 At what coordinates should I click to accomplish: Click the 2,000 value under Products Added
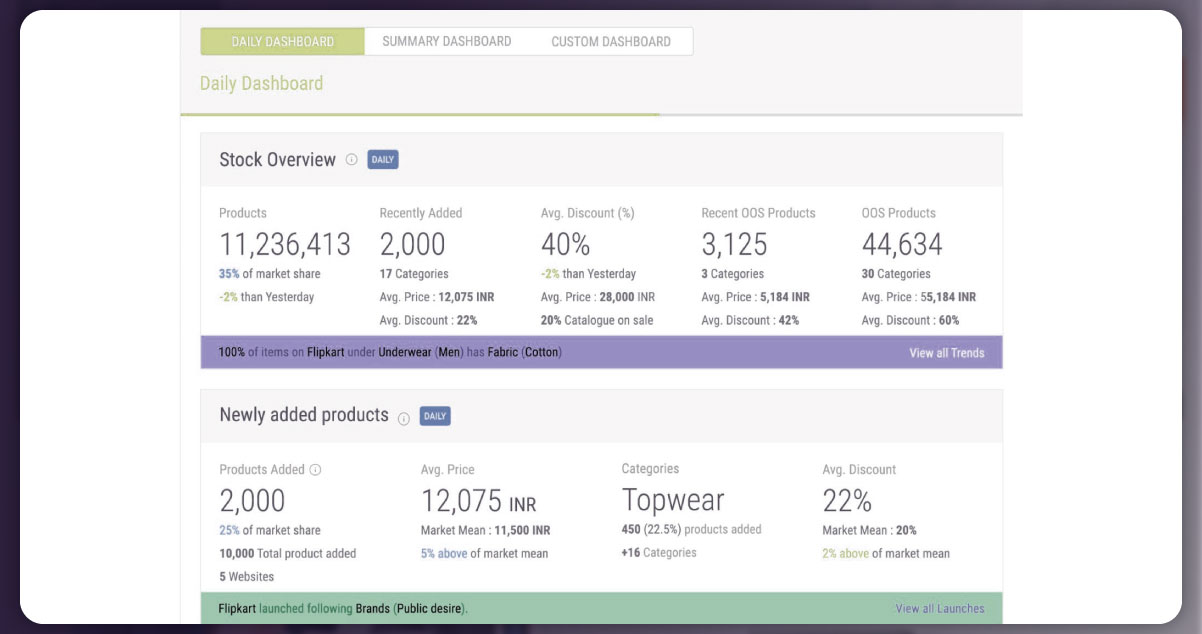click(252, 500)
